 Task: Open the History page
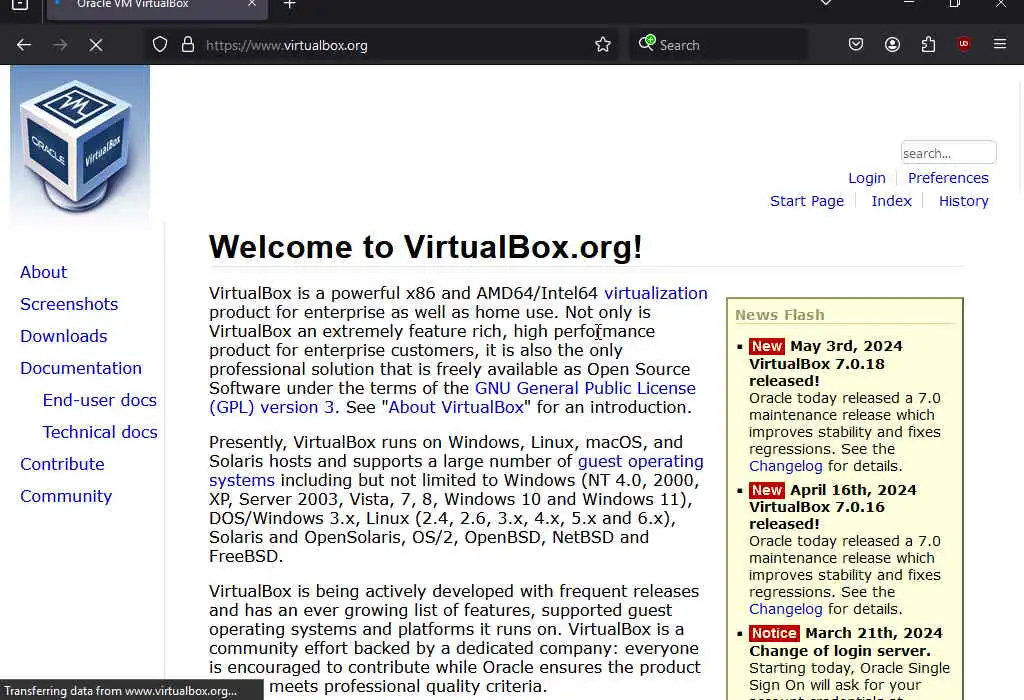point(963,201)
